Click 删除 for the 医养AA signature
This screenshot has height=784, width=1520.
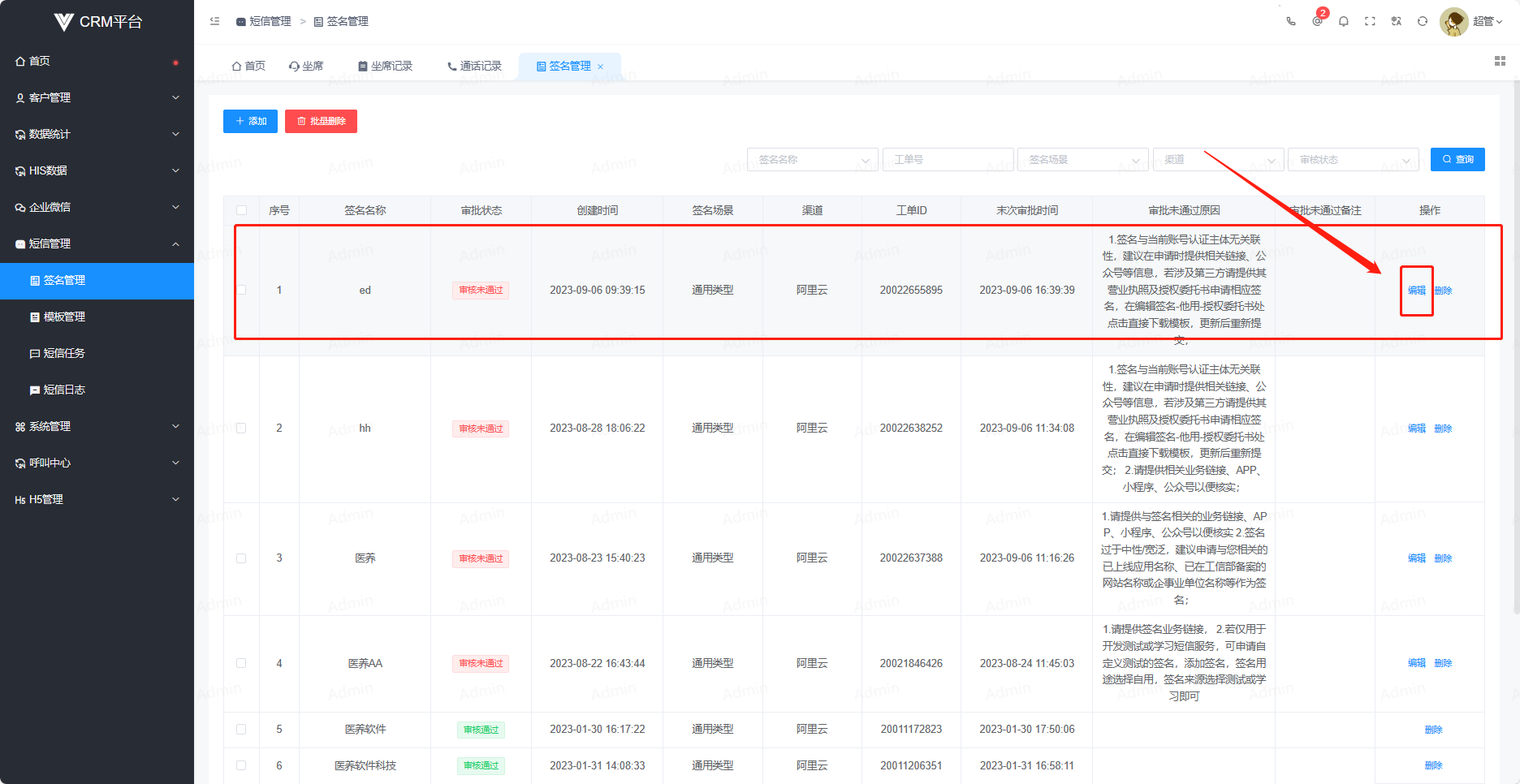(x=1443, y=663)
